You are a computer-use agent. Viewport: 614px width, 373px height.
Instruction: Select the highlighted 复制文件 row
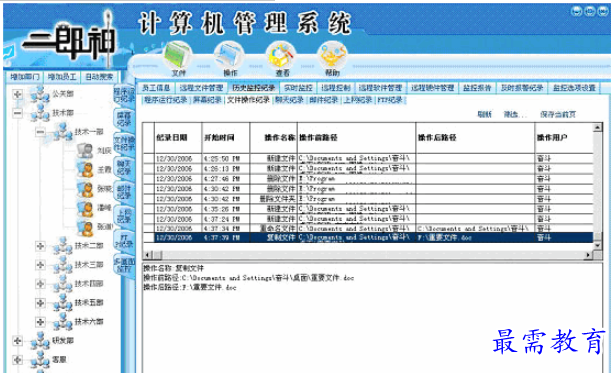click(x=368, y=238)
